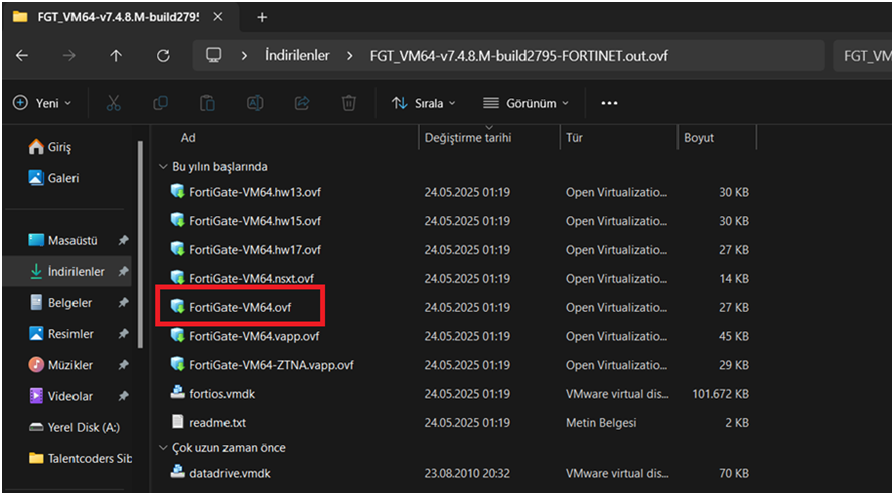The height and width of the screenshot is (495, 894).
Task: Click the readme.txt document icon
Action: tap(177, 422)
